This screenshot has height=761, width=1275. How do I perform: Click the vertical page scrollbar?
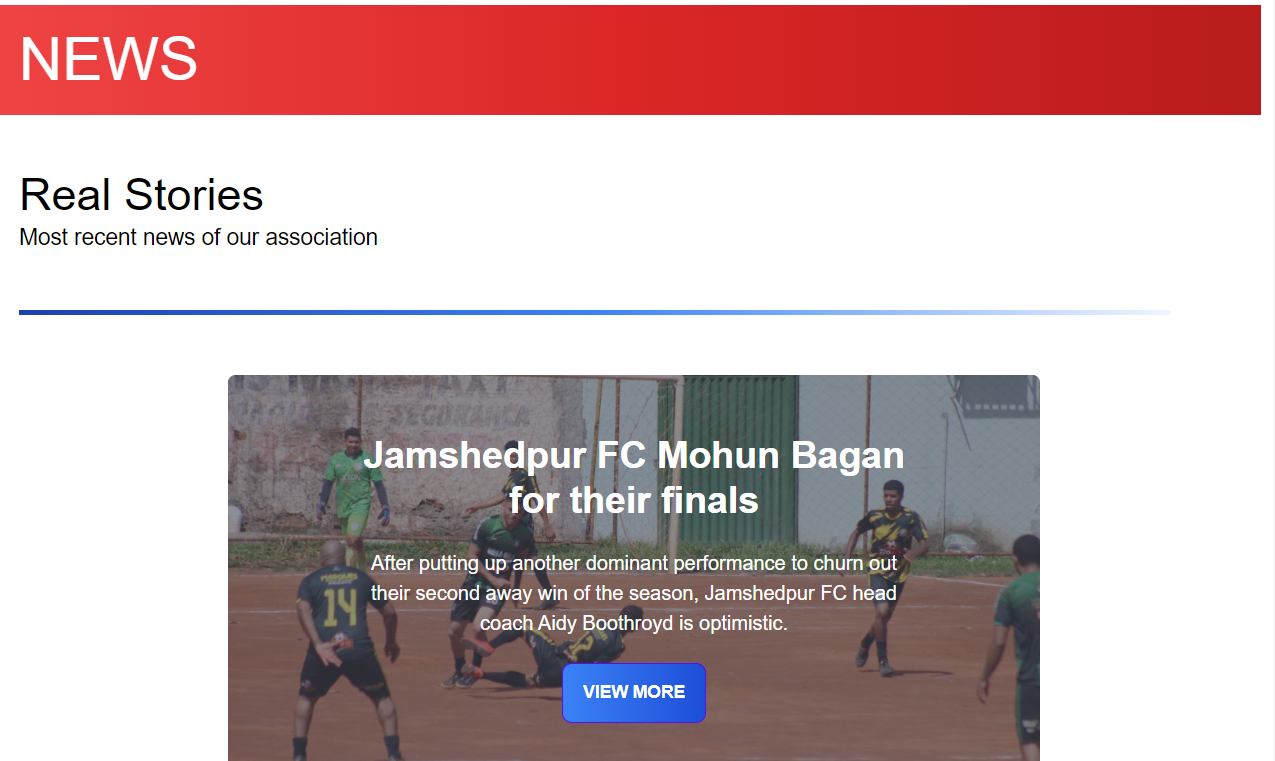coord(1268,380)
